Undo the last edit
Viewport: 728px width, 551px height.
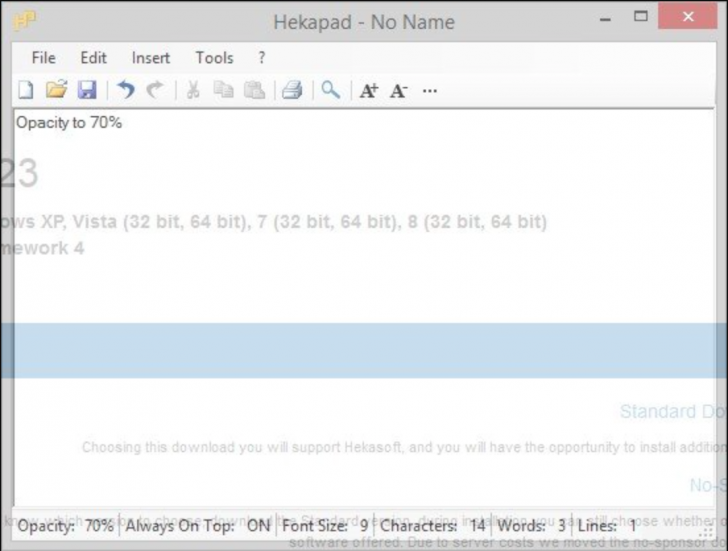[126, 90]
